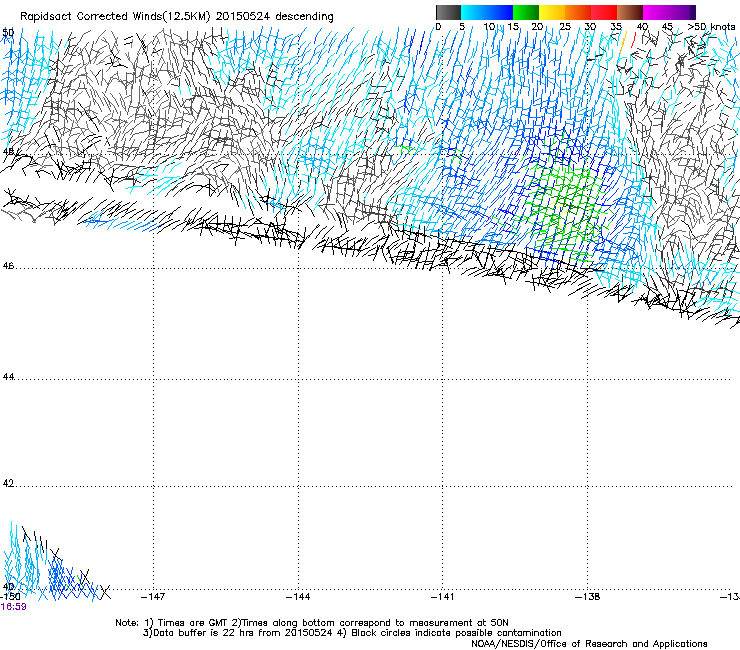The image size is (740, 650).
Task: Click the latitude label 42
Action: click(8, 483)
